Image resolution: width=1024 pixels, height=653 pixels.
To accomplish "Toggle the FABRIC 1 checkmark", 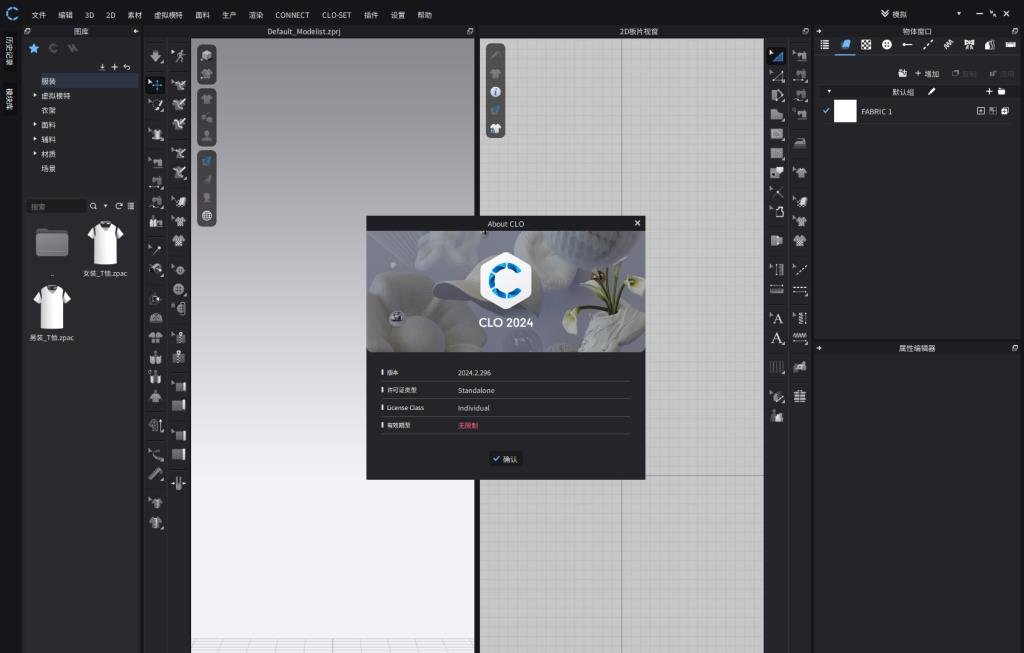I will [826, 111].
